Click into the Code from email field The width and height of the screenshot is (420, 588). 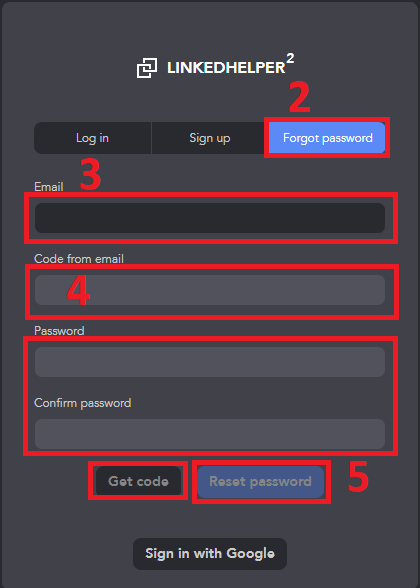coord(210,290)
